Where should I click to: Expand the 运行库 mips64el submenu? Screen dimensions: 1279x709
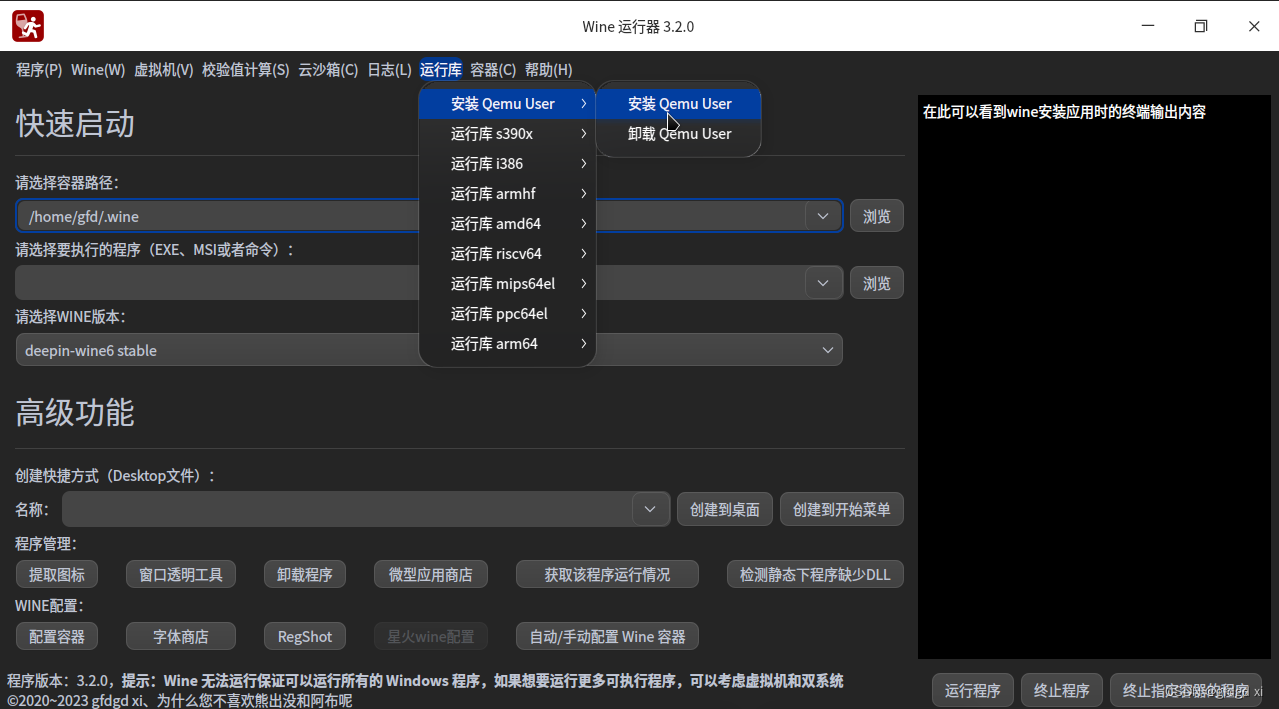click(507, 284)
